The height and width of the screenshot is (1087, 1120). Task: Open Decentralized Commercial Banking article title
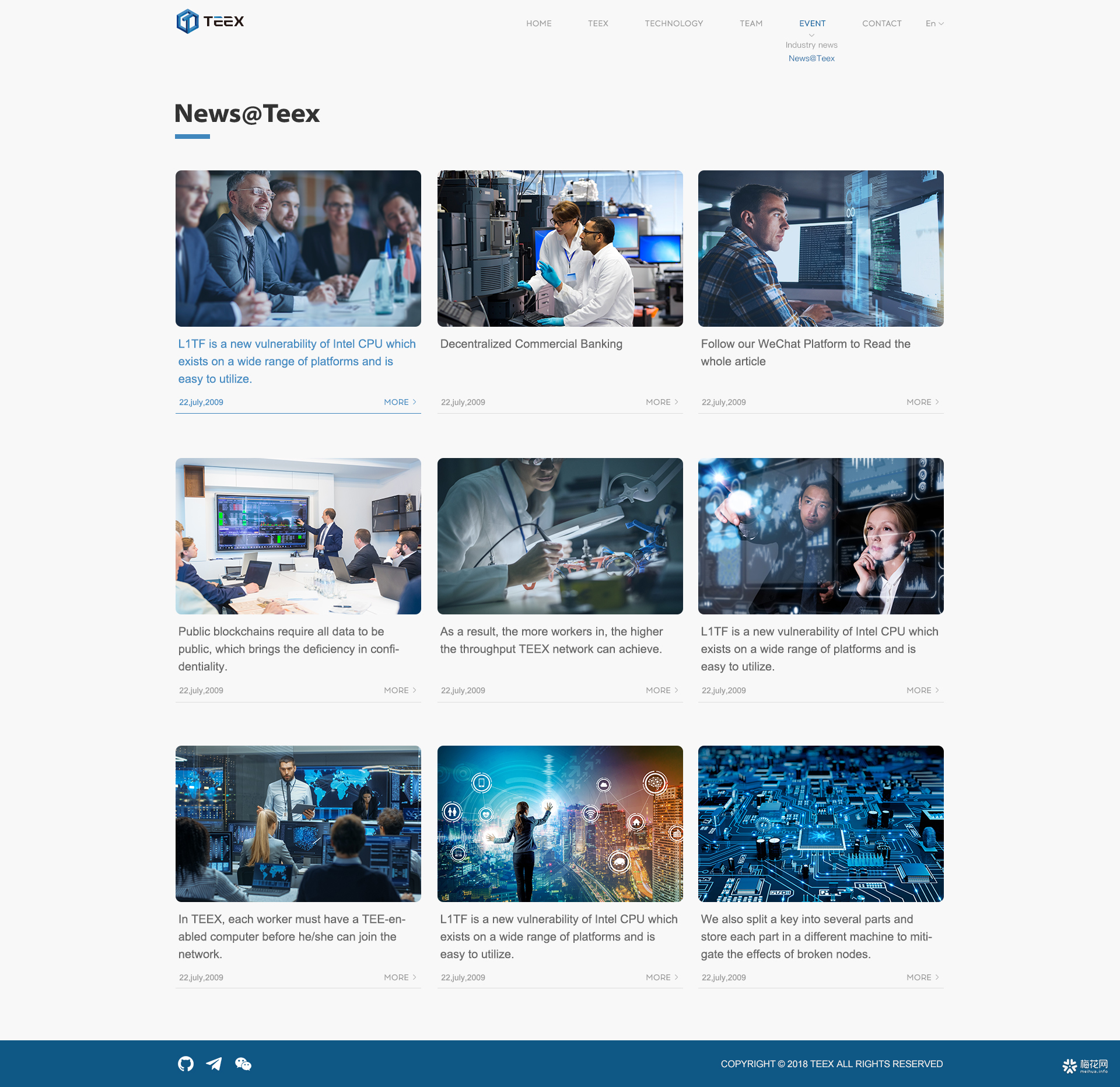pyautogui.click(x=531, y=344)
